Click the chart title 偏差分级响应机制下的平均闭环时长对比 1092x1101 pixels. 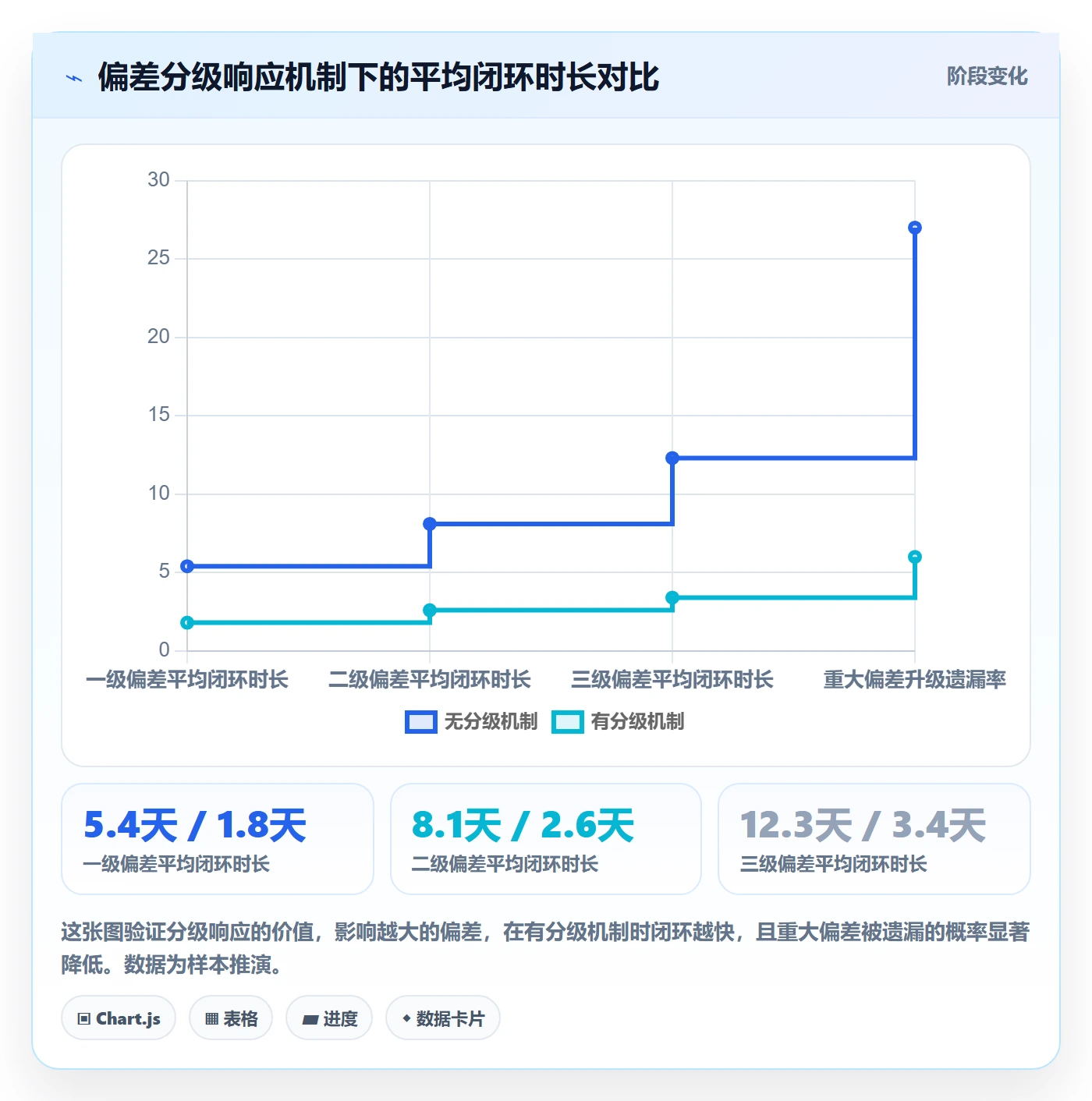(379, 77)
